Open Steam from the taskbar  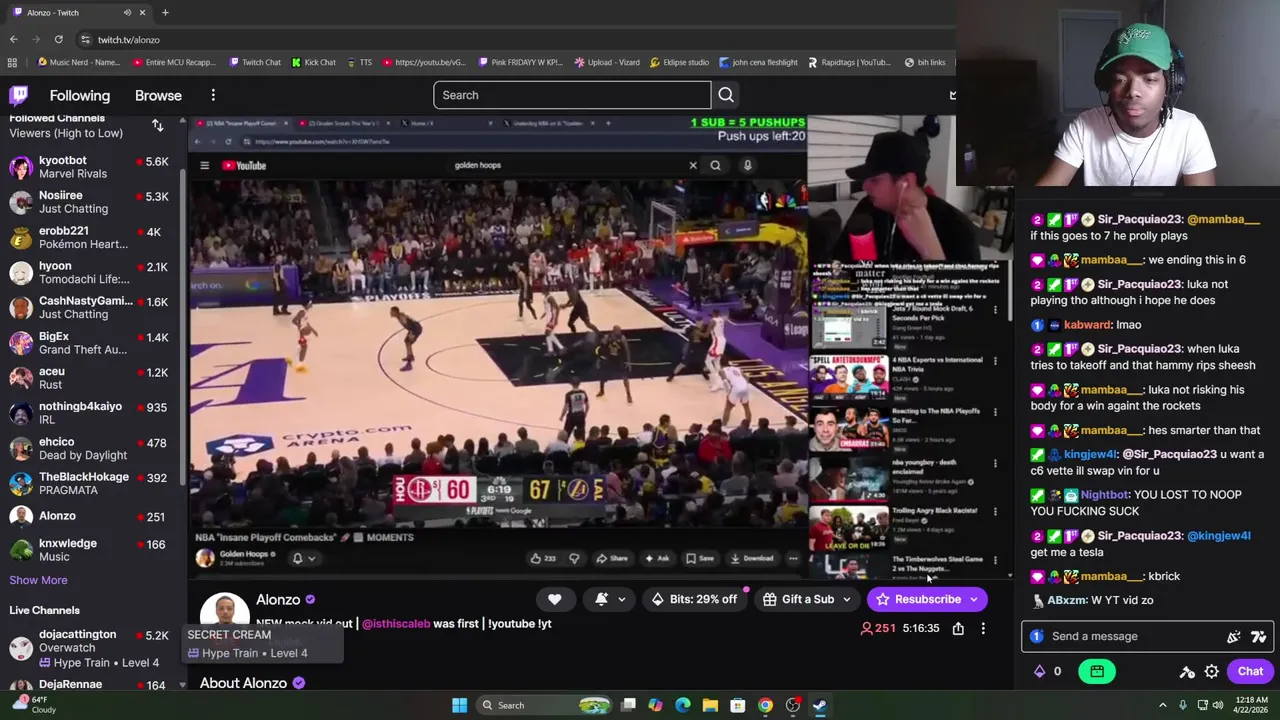coord(819,705)
